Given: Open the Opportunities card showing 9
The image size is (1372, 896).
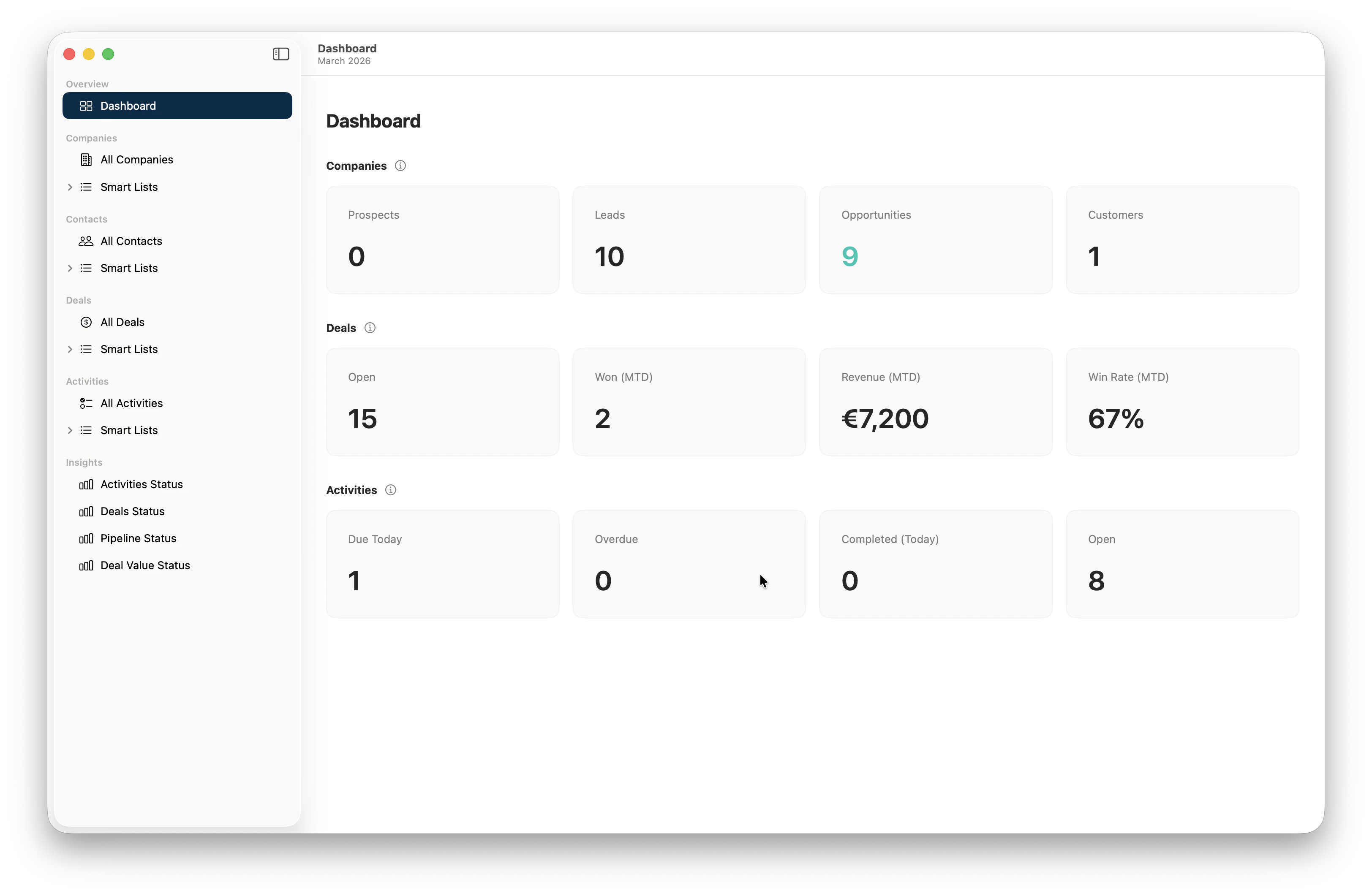Looking at the screenshot, I should (x=935, y=240).
